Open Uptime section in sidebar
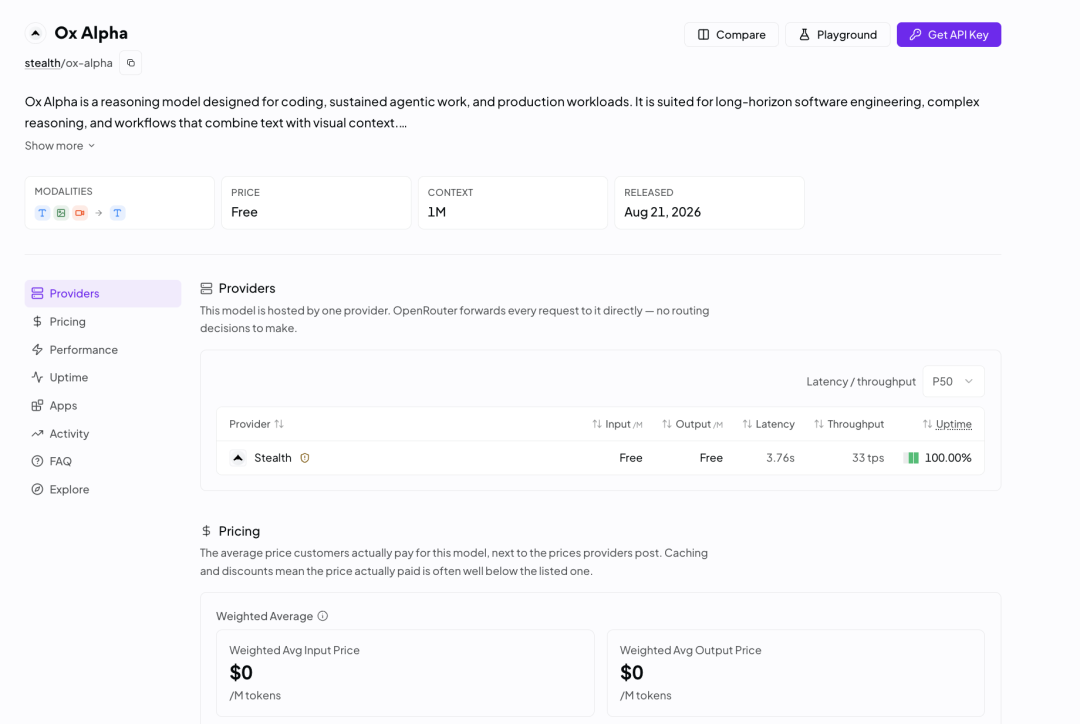Screen dimensions: 1080x724 point(103,377)
